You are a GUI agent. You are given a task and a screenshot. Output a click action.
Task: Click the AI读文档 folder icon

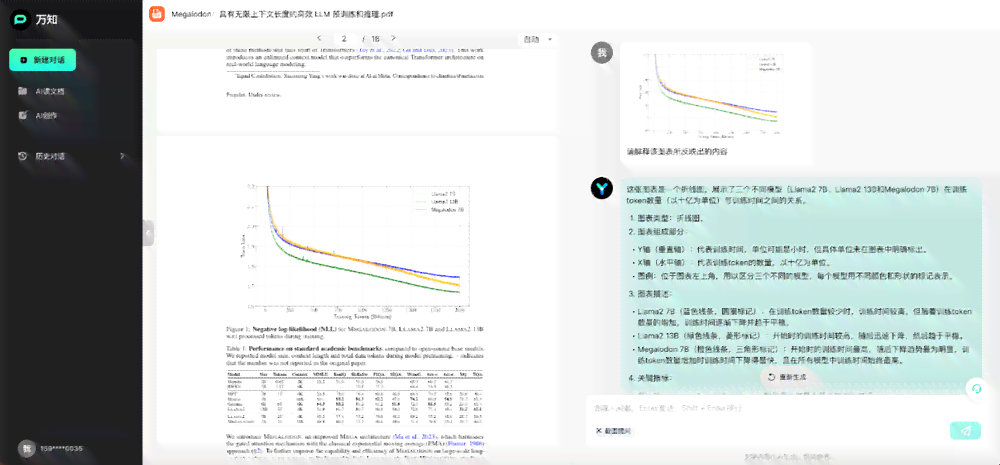(x=22, y=91)
